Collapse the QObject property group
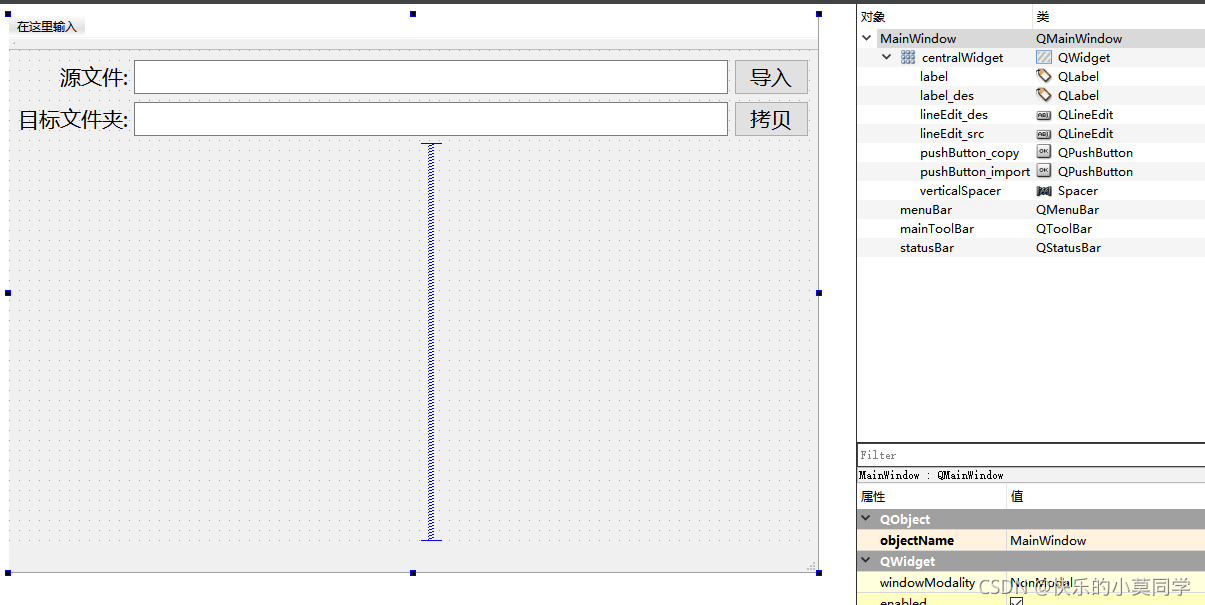Image resolution: width=1205 pixels, height=605 pixels. 866,519
